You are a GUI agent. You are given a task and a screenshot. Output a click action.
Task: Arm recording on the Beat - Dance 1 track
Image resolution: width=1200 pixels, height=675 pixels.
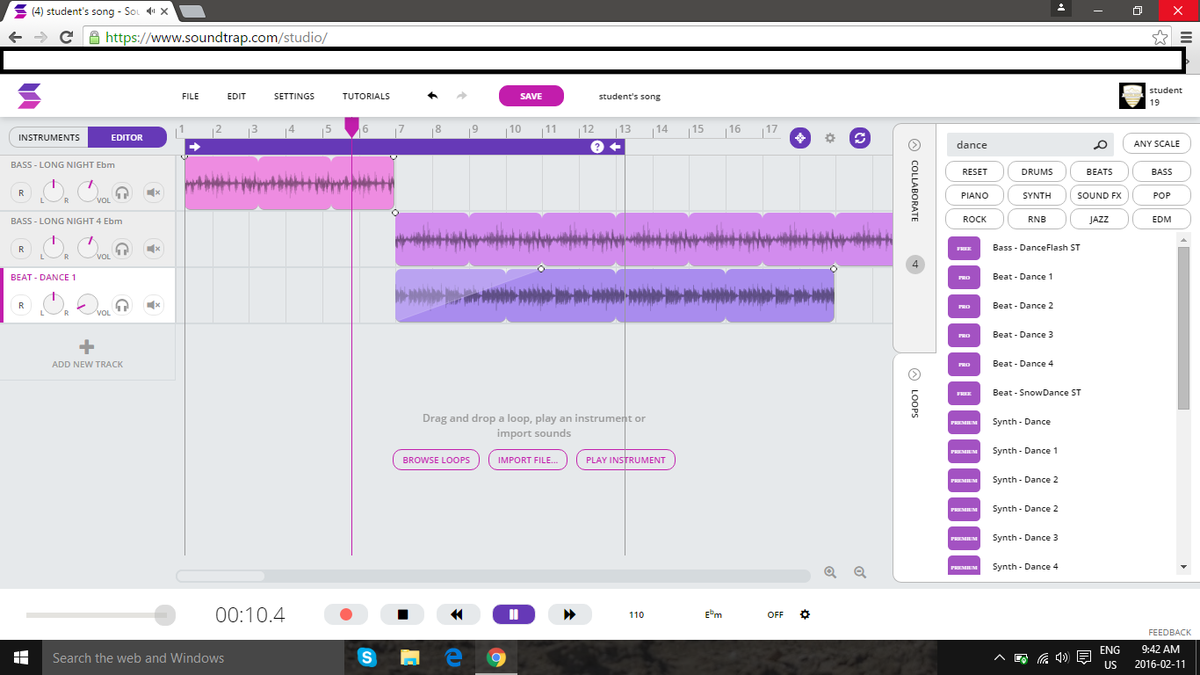(x=20, y=304)
